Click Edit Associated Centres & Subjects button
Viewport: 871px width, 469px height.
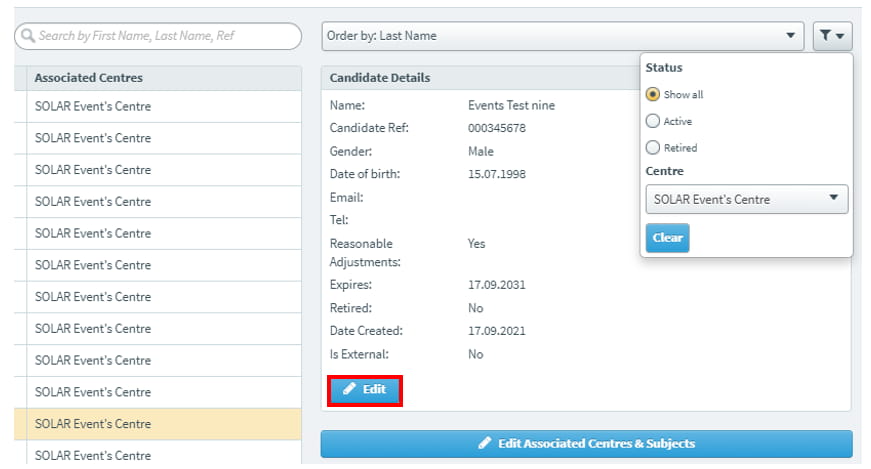[x=586, y=443]
